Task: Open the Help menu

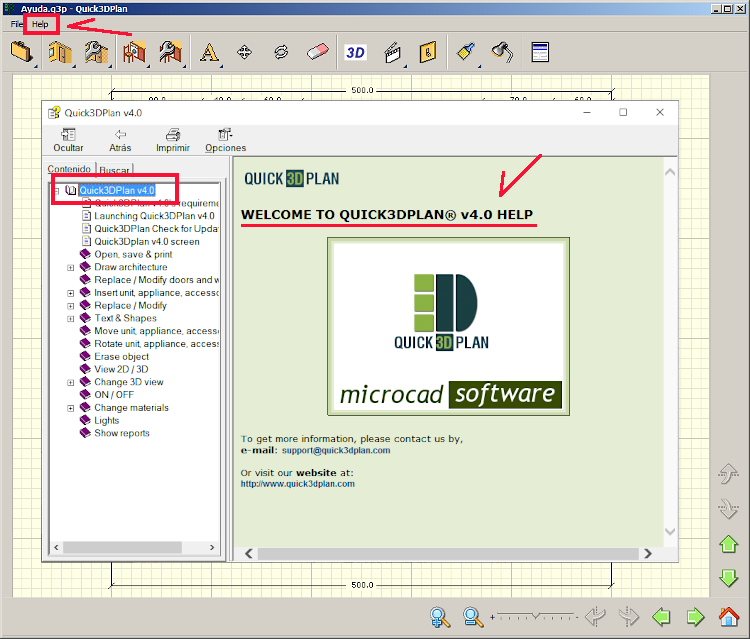Action: click(40, 24)
